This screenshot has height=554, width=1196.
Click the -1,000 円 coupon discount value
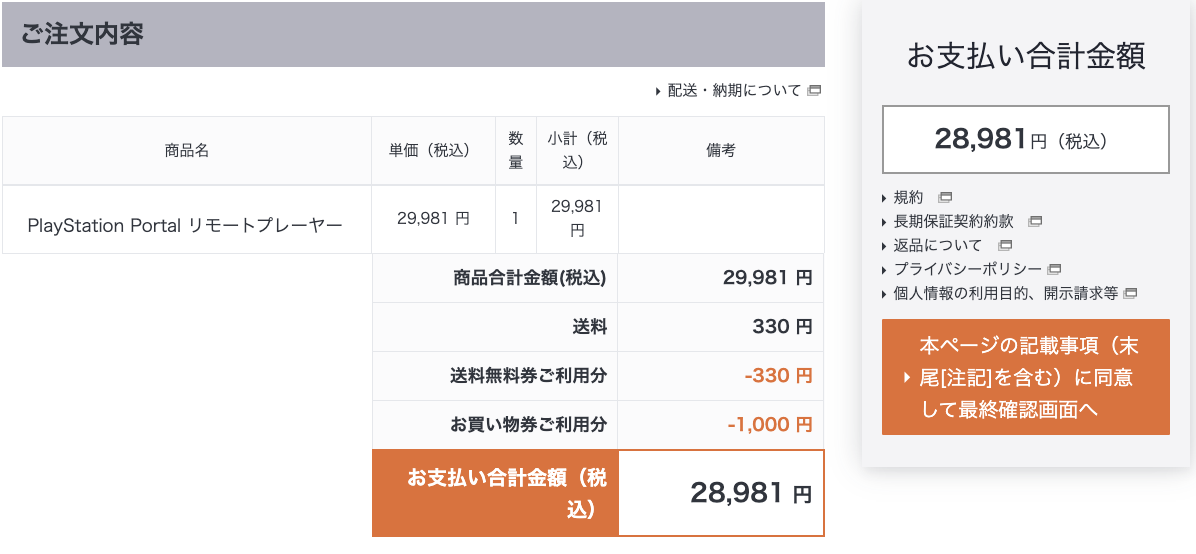[x=770, y=425]
